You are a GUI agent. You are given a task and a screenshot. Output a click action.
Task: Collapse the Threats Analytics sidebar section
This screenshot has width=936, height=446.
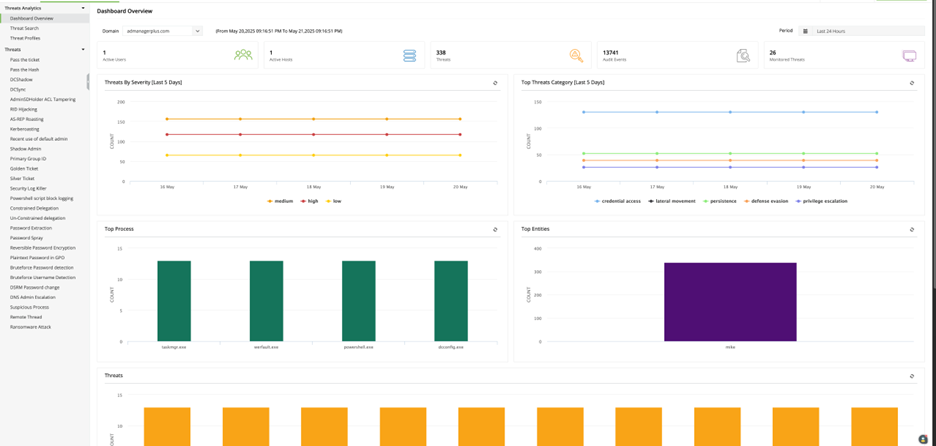83,8
